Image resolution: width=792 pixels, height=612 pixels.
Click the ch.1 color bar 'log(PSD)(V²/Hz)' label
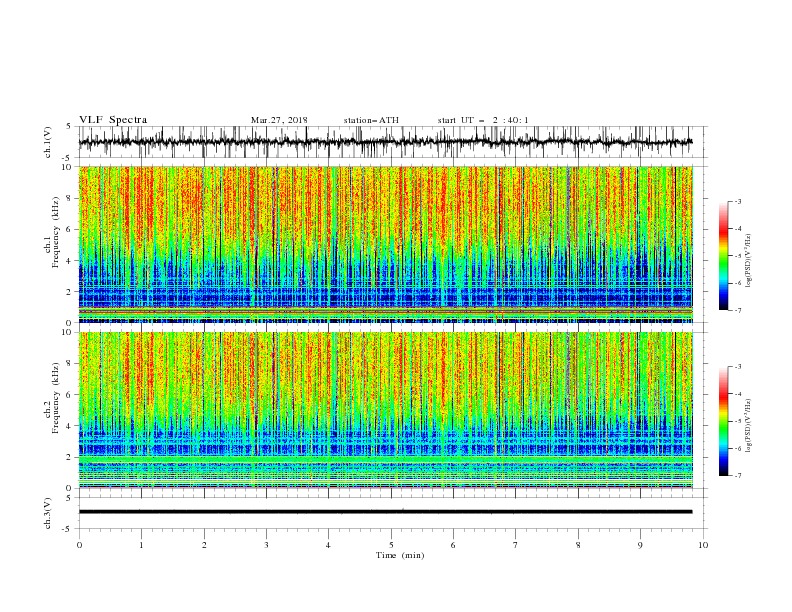[x=749, y=261]
